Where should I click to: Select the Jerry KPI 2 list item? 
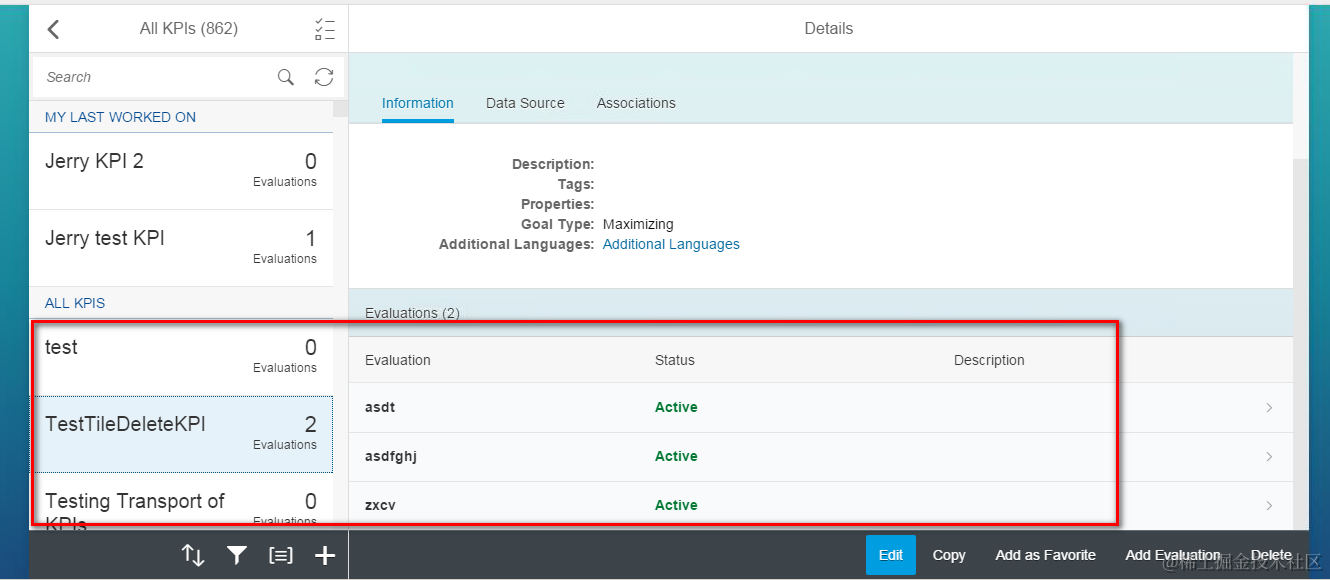coord(181,171)
